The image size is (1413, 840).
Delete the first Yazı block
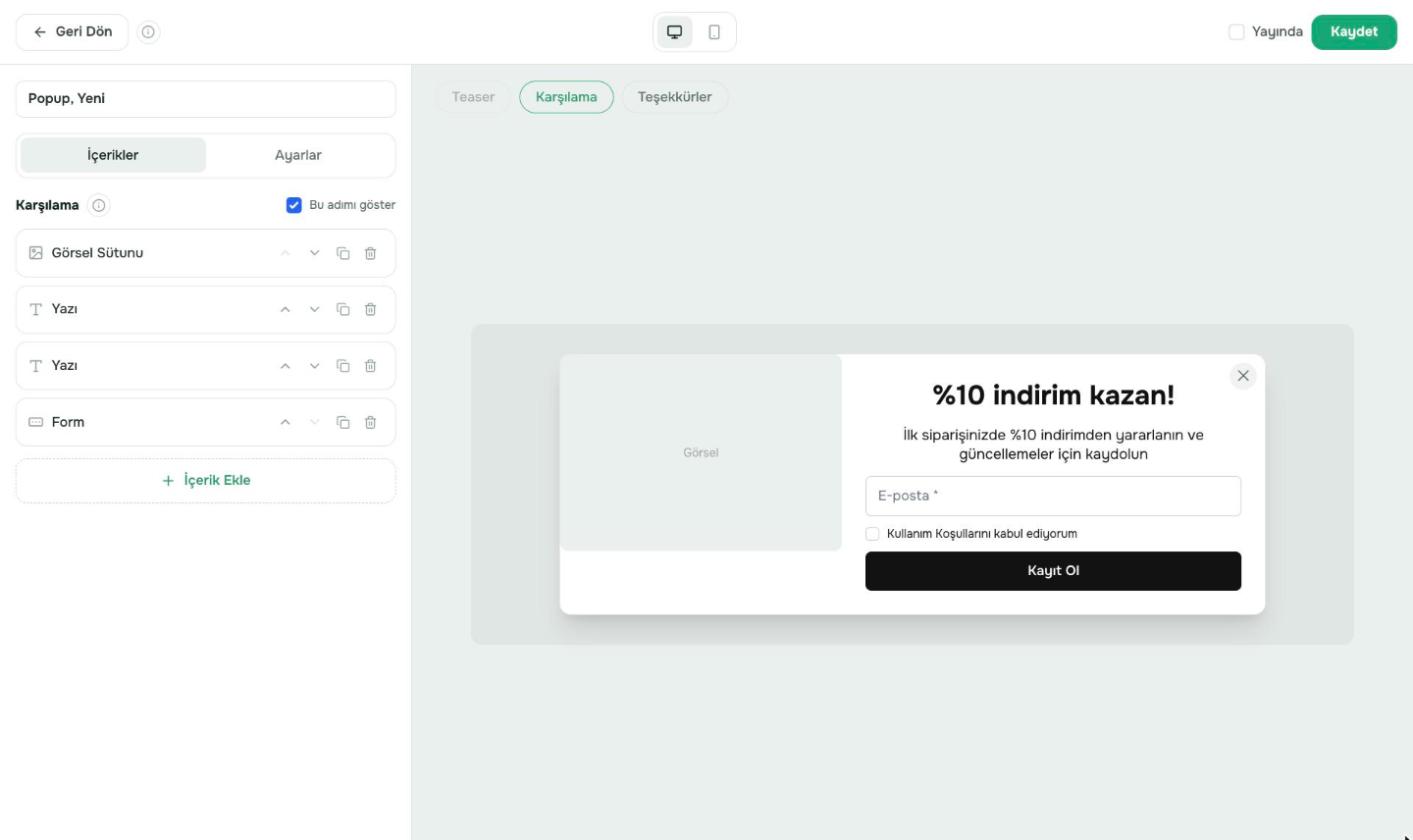[370, 309]
